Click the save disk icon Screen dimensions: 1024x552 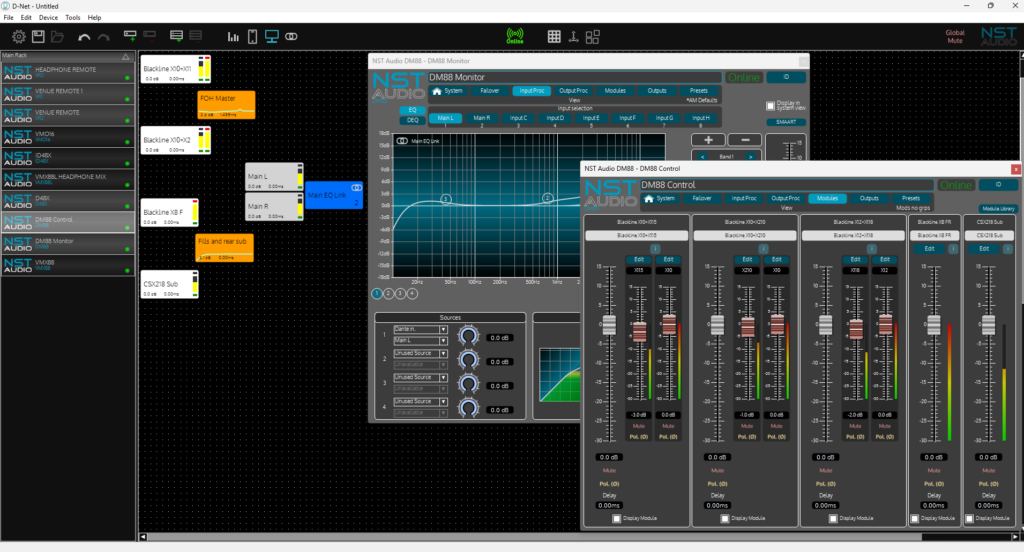[x=38, y=37]
